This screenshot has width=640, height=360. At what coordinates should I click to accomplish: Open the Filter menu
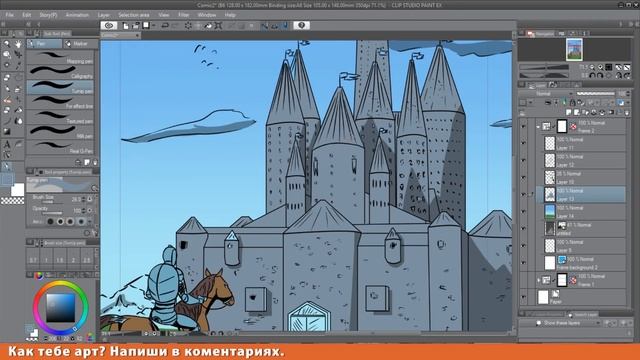(184, 15)
